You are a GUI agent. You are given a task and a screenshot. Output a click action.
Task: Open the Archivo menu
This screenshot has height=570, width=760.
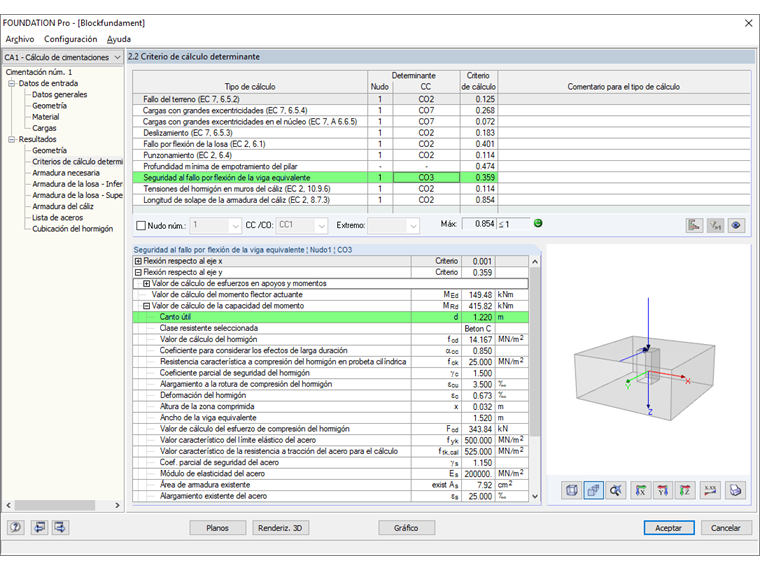(20, 39)
